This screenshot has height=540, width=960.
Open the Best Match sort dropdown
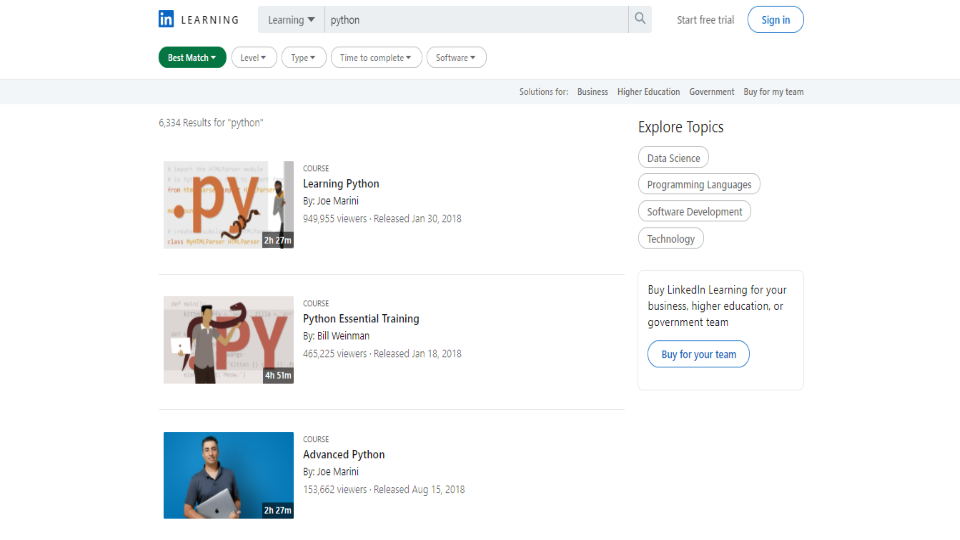[x=192, y=58]
